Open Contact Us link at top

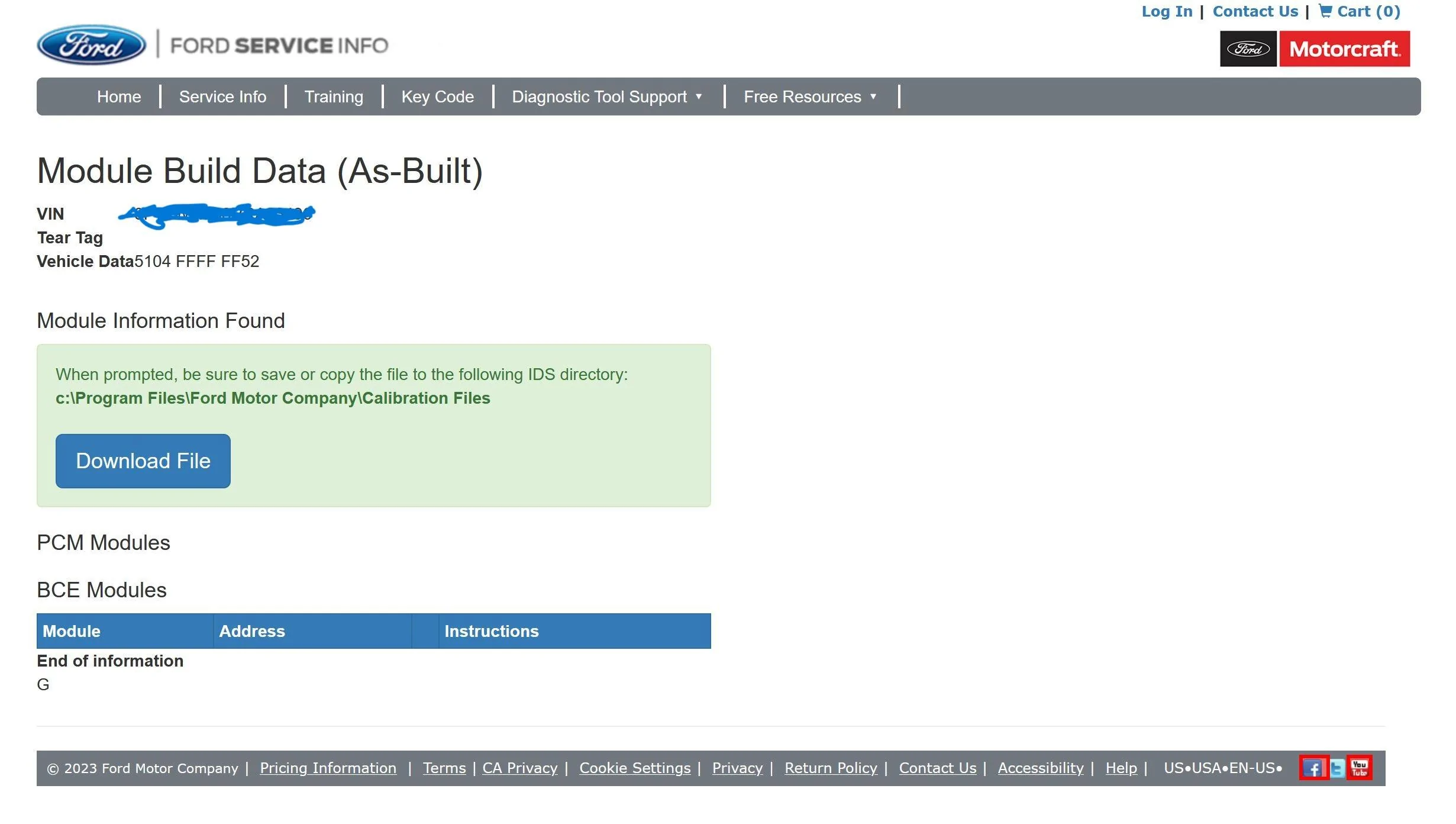(1255, 11)
